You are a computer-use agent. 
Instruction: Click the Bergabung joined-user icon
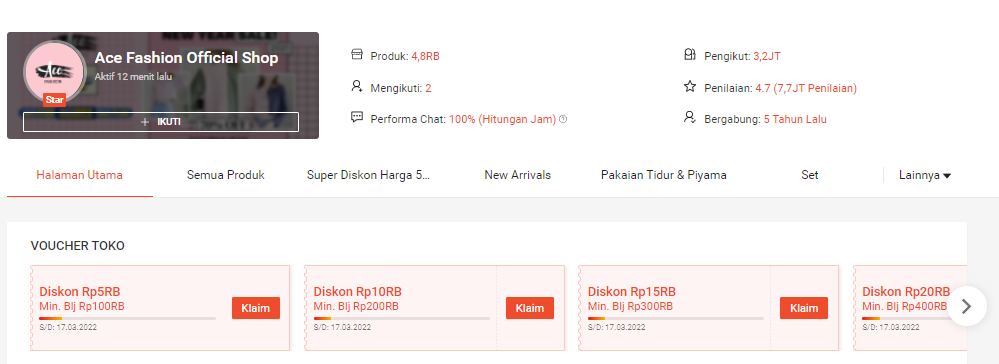(x=689, y=118)
